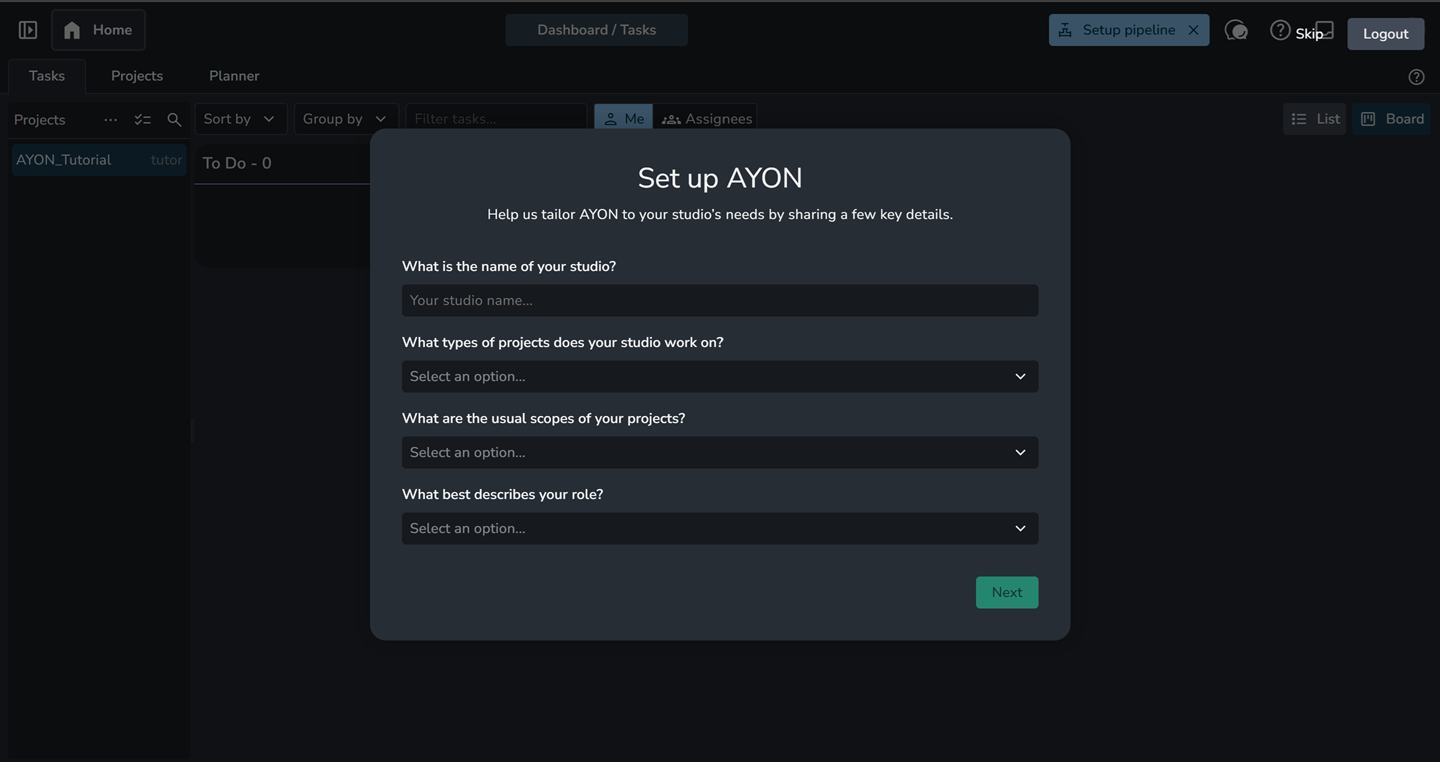The width and height of the screenshot is (1440, 762).
Task: Click the To Do - 0 column header
Action: coord(237,163)
